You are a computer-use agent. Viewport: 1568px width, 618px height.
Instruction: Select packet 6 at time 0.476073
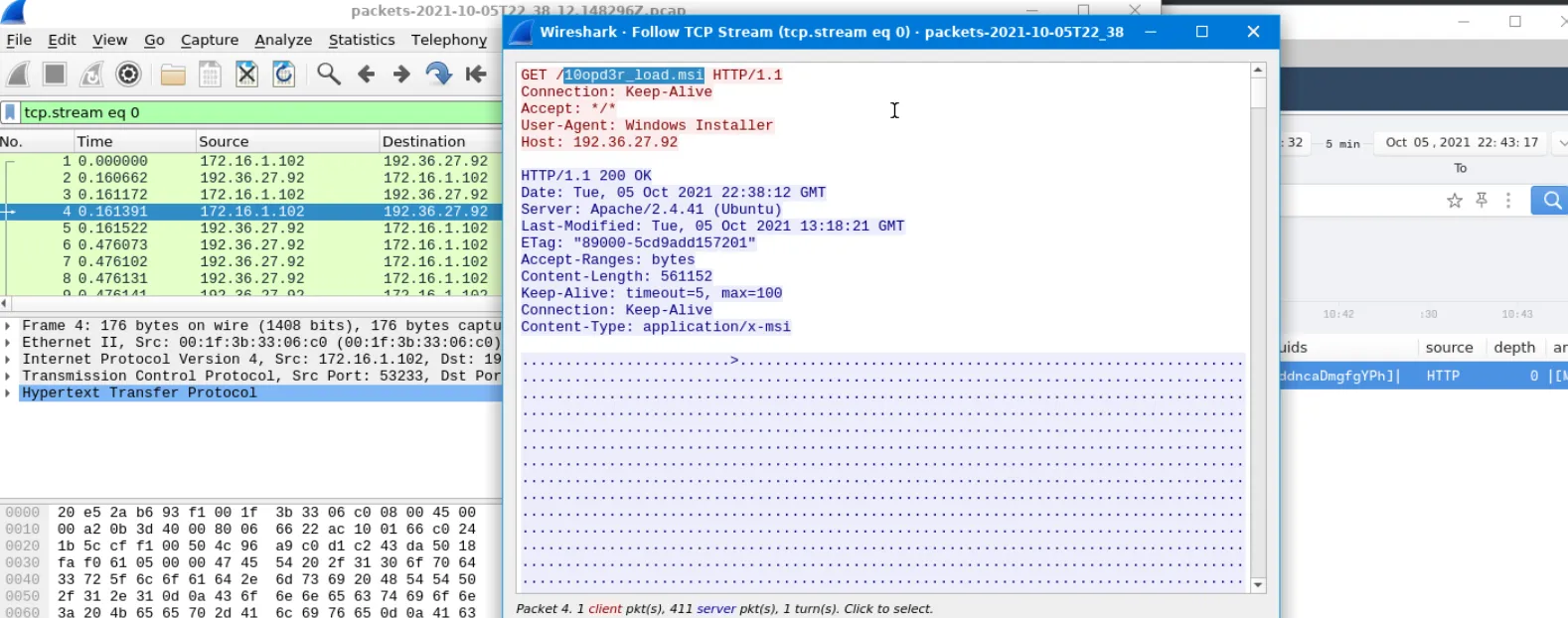(x=251, y=244)
